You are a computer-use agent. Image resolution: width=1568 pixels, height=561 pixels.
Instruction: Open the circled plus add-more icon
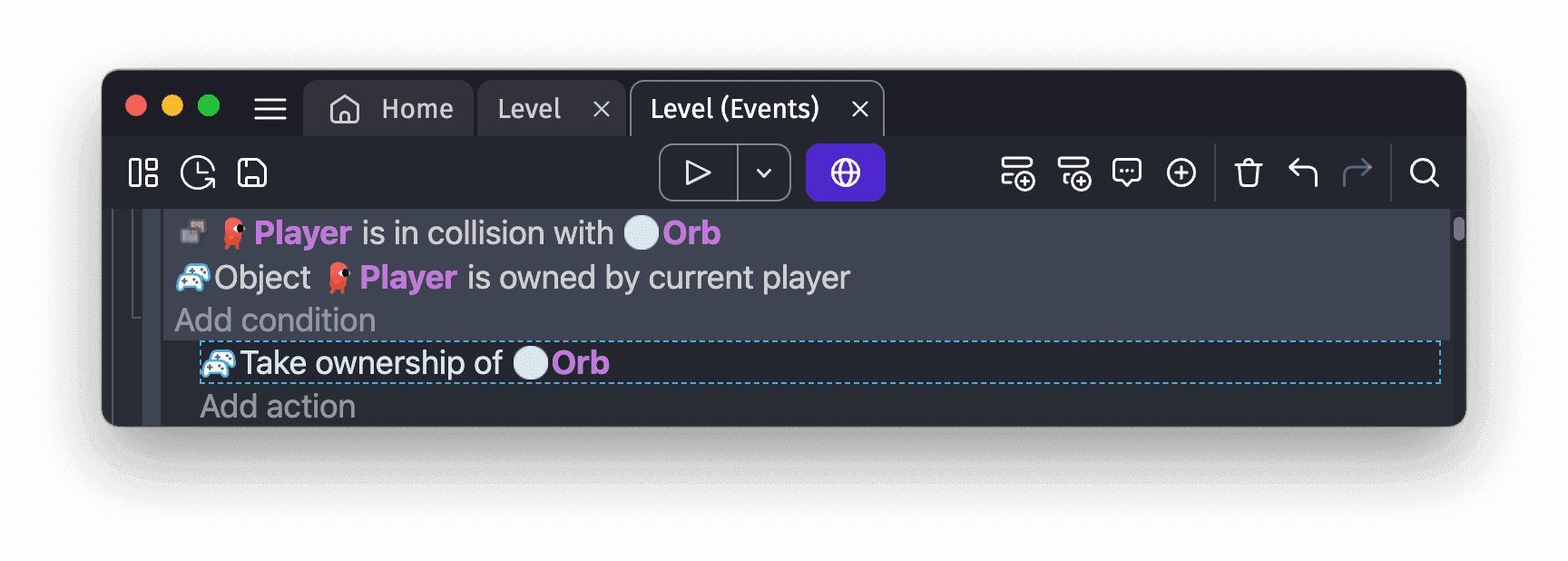(1181, 172)
